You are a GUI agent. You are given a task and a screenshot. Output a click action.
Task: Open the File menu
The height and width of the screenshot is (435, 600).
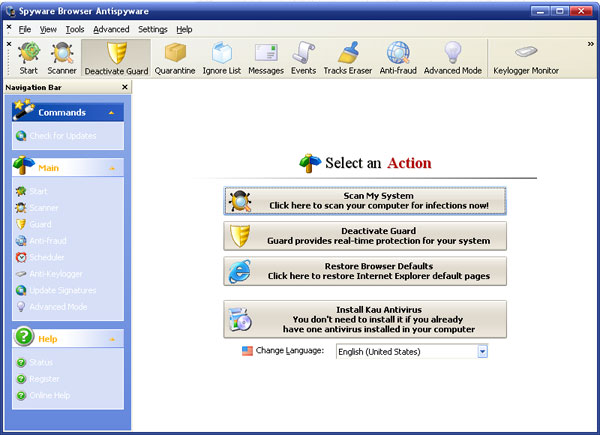(x=25, y=29)
